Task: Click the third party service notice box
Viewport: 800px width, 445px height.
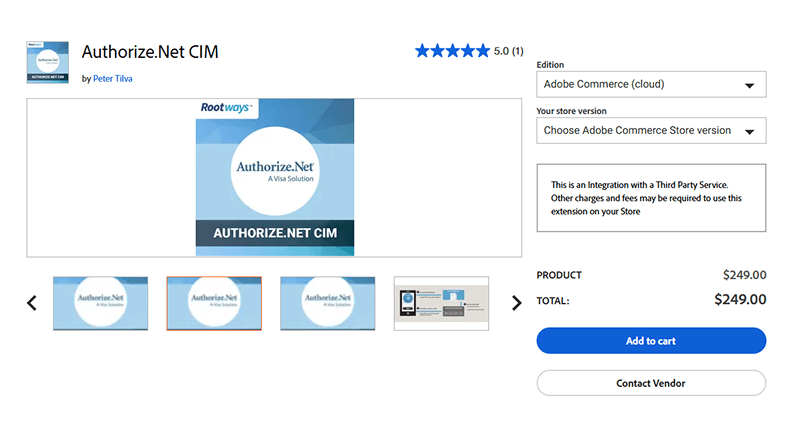Action: pos(651,198)
